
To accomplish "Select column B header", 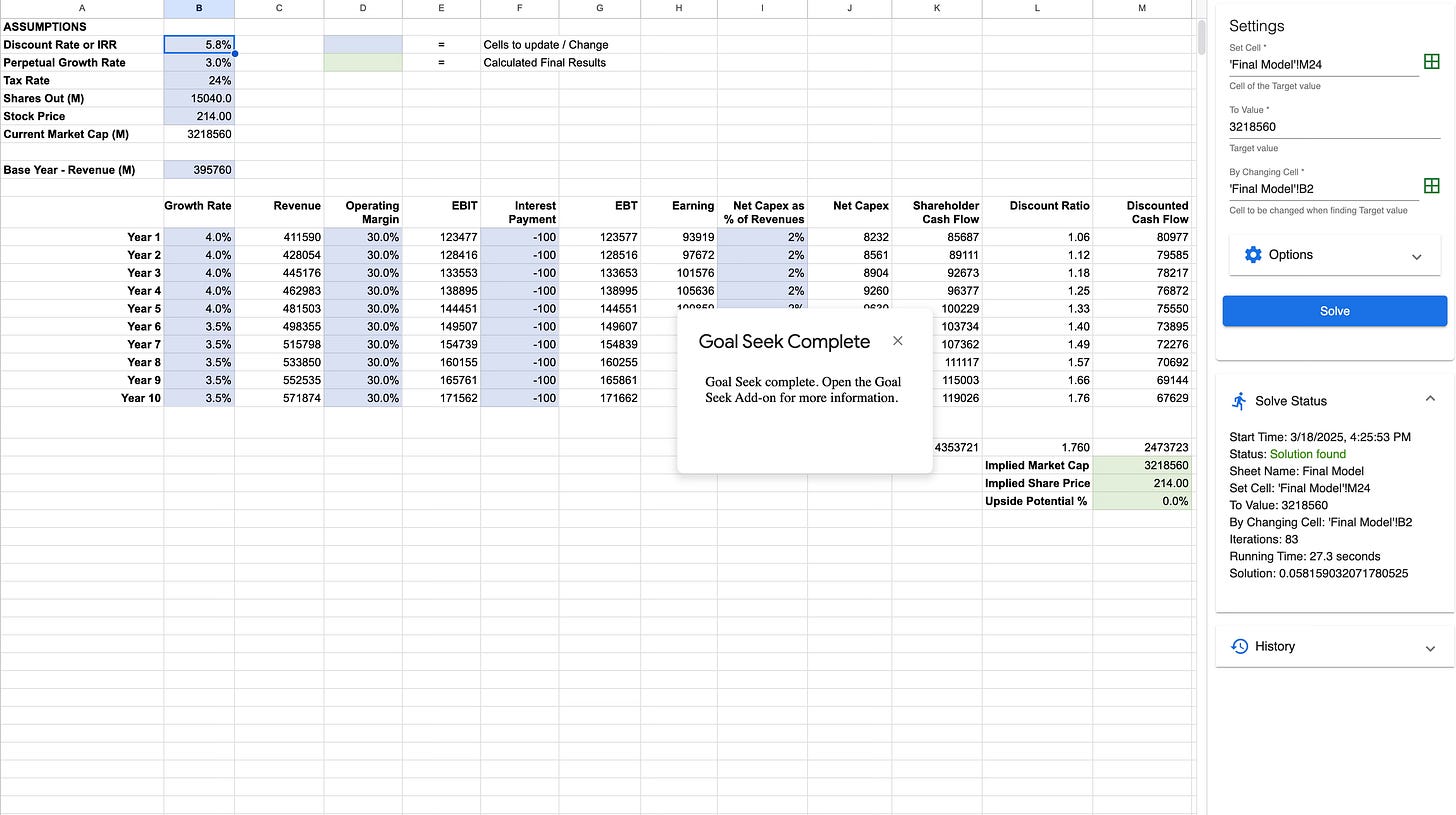I will [199, 8].
